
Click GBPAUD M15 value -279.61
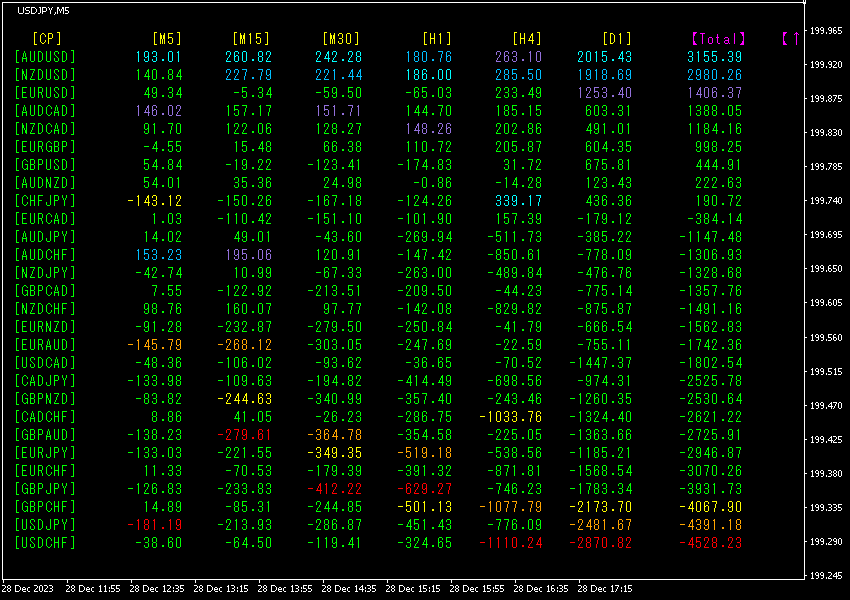pos(244,435)
